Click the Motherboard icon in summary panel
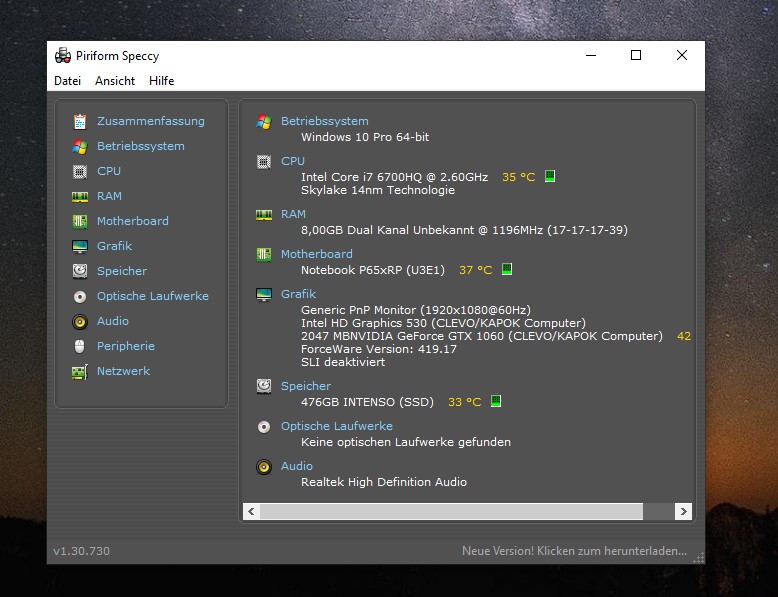 (x=264, y=255)
